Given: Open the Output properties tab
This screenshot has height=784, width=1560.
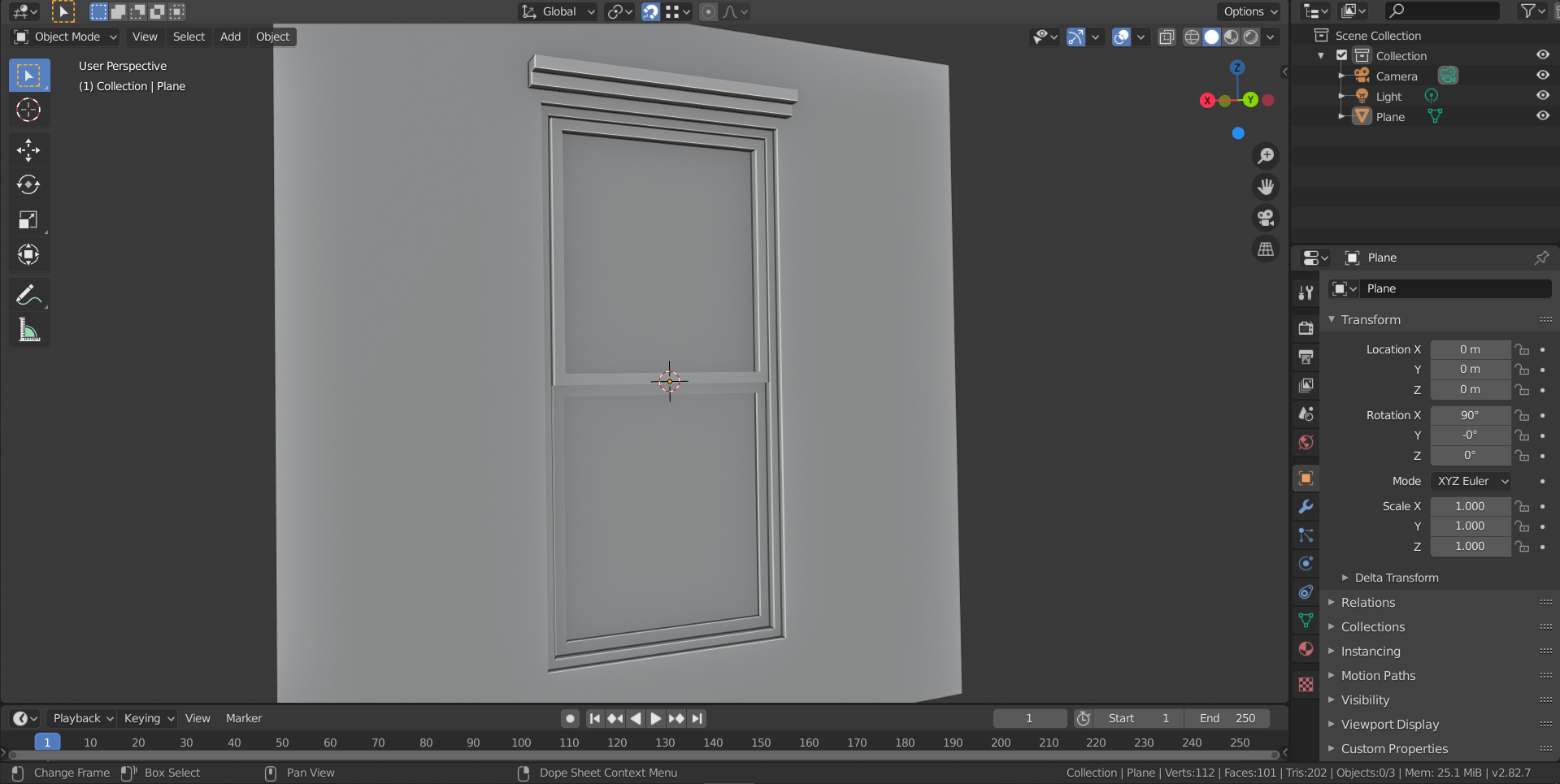Looking at the screenshot, I should (x=1306, y=357).
